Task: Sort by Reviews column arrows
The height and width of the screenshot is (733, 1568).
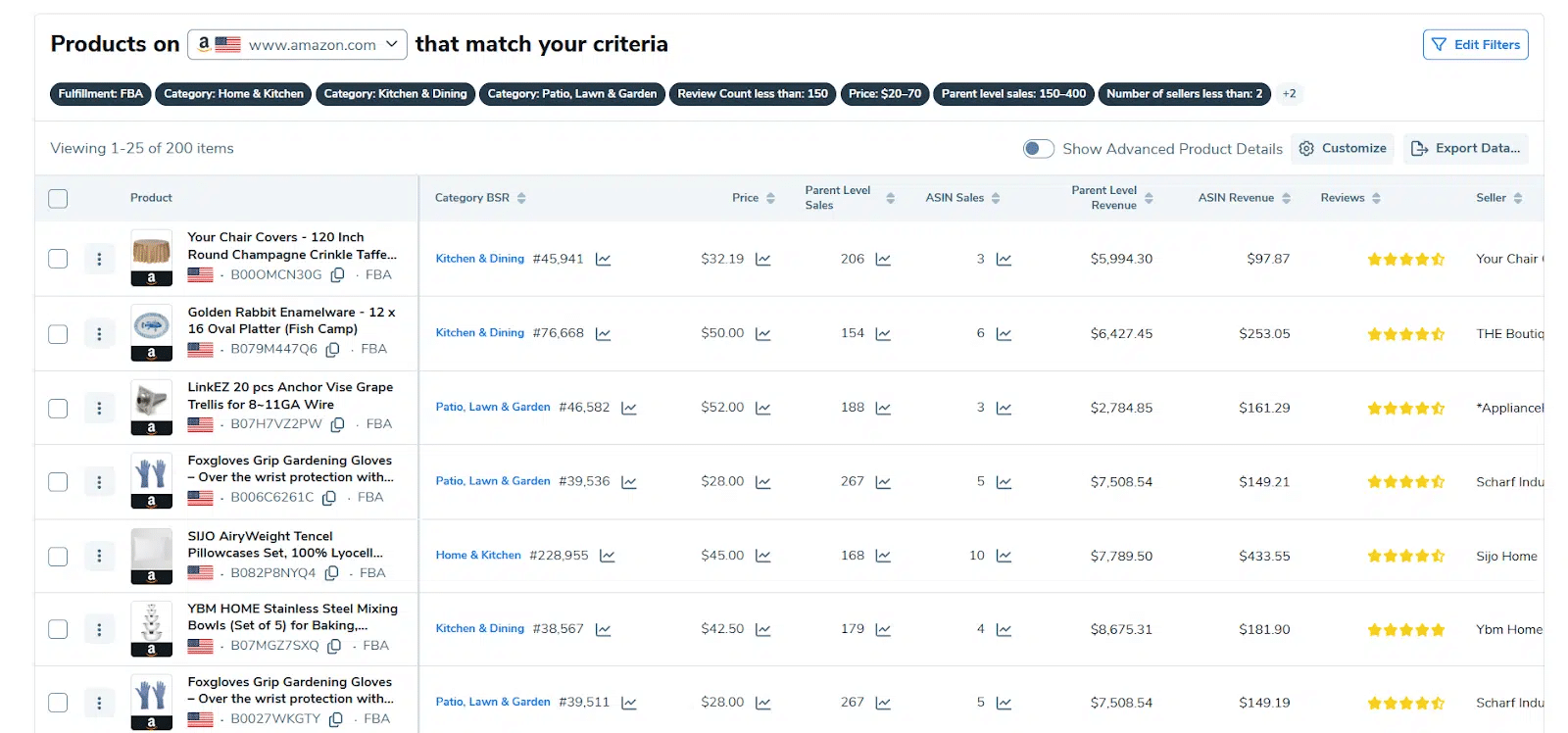Action: coord(1376,198)
